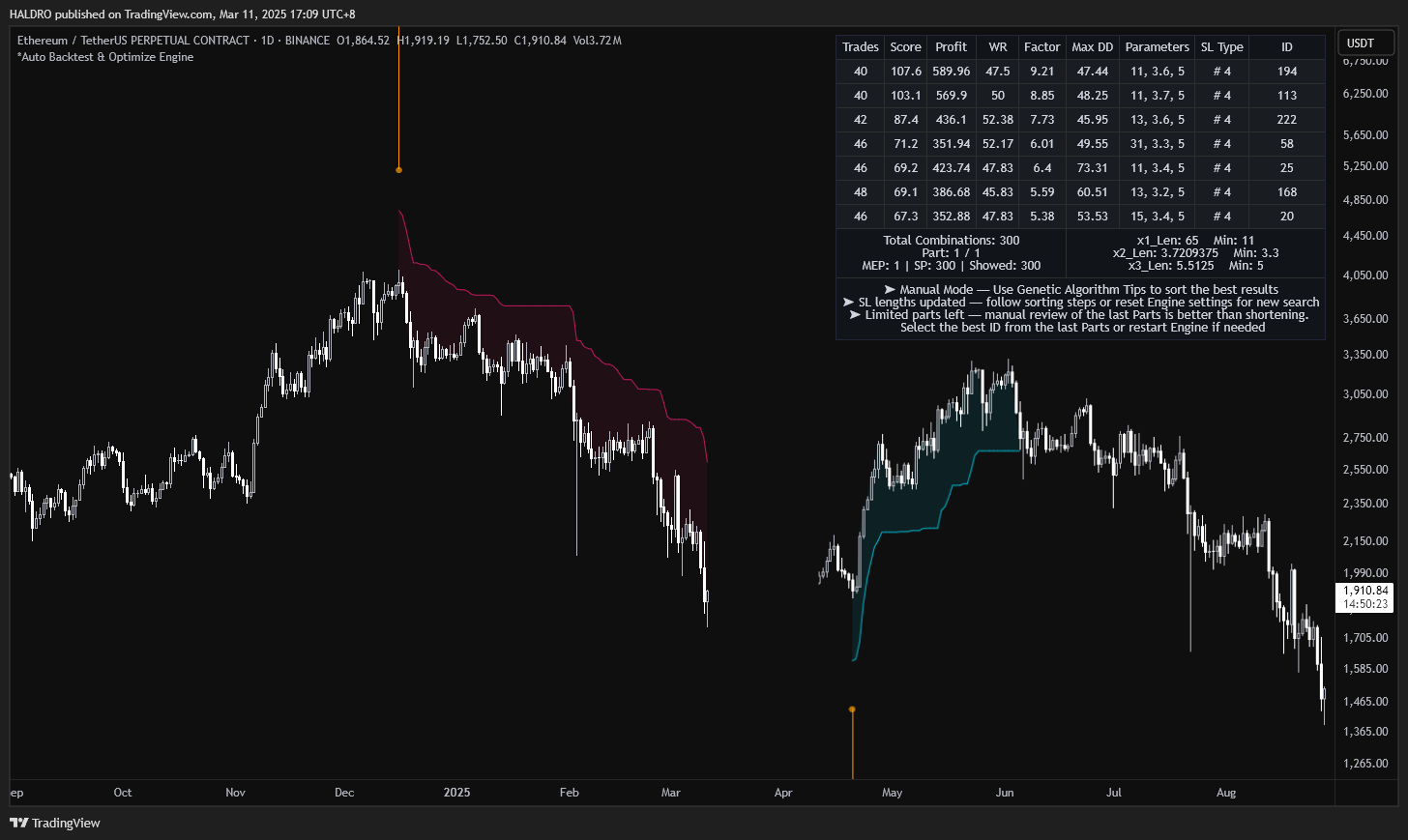Select the ID cell 168

[1287, 192]
